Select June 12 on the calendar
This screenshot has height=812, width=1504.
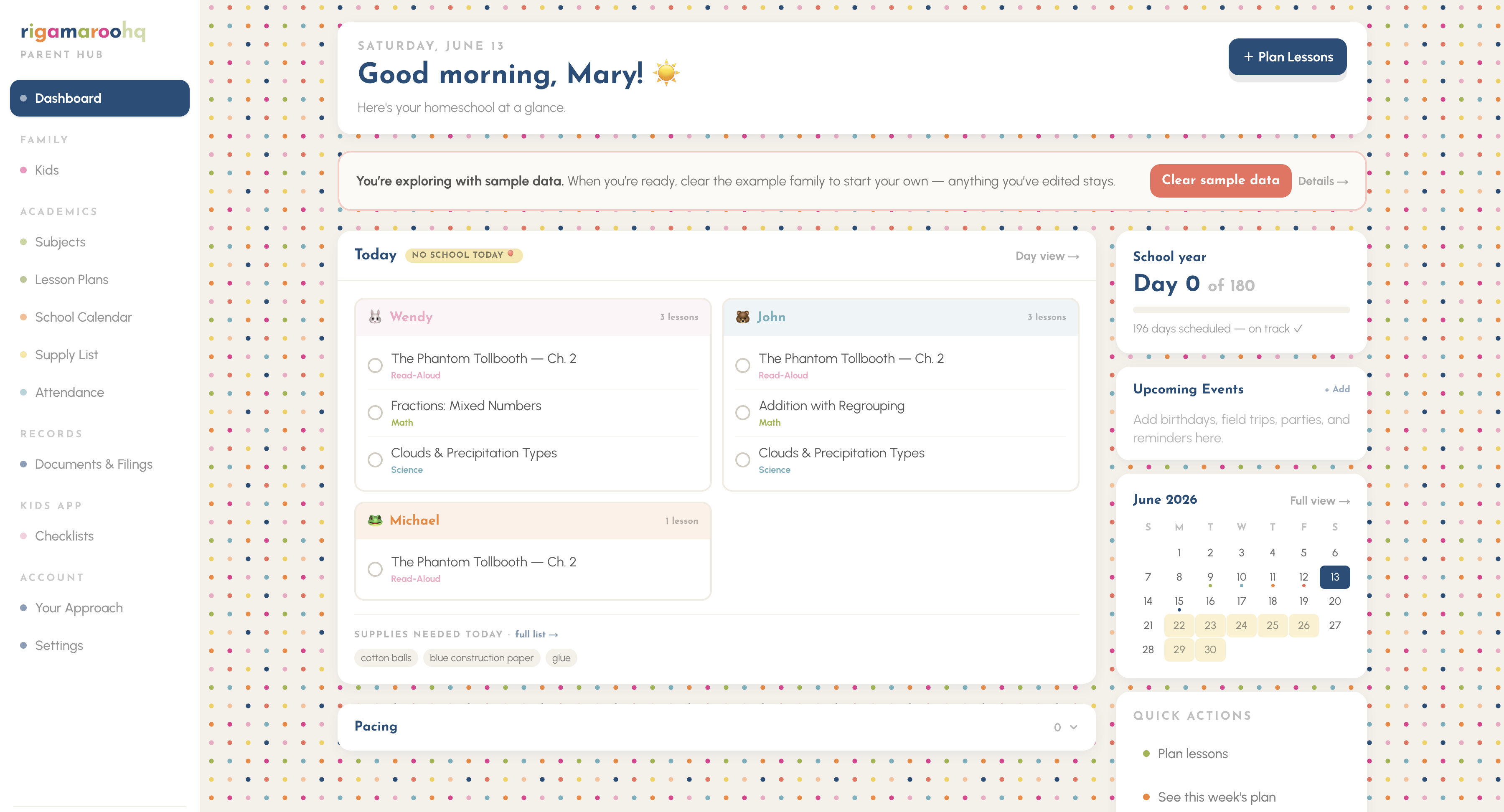click(x=1304, y=577)
